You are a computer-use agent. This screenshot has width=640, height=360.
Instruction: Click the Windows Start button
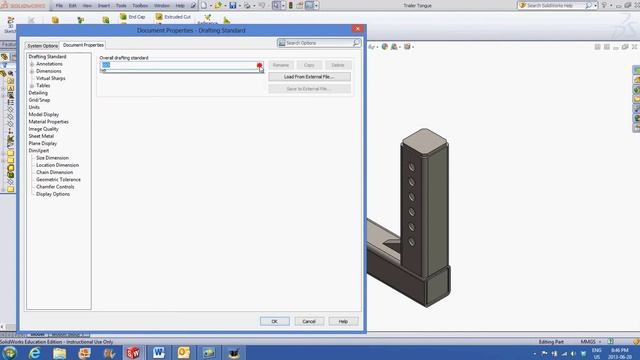(9, 353)
